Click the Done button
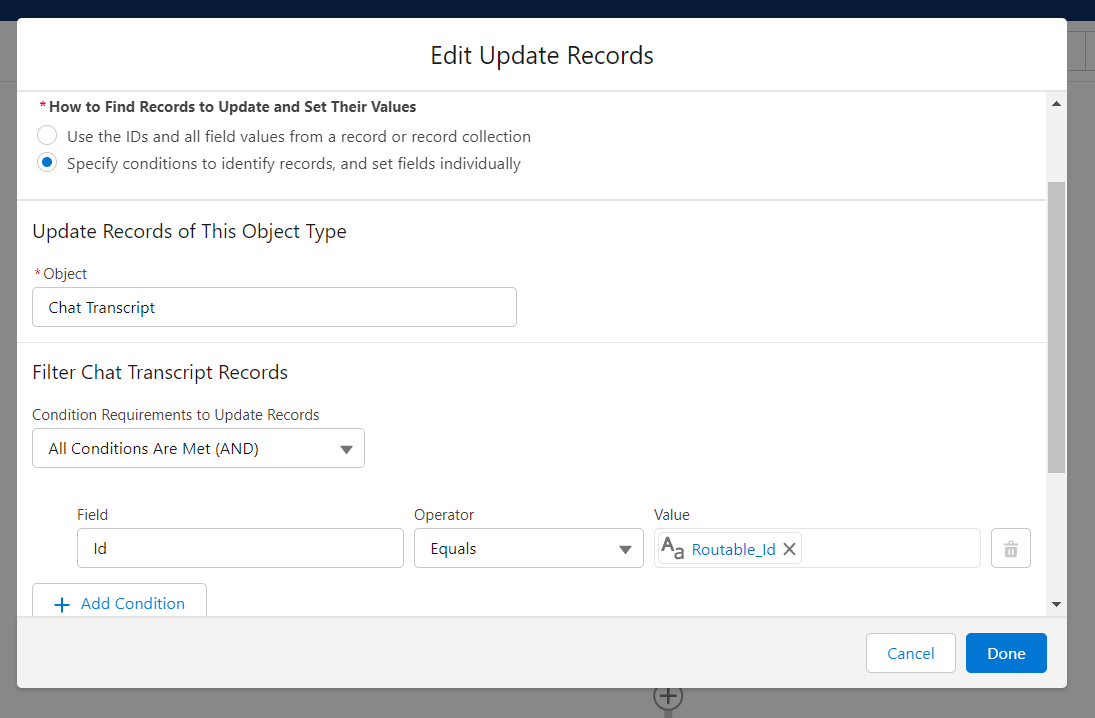Viewport: 1095px width, 718px height. (1006, 653)
